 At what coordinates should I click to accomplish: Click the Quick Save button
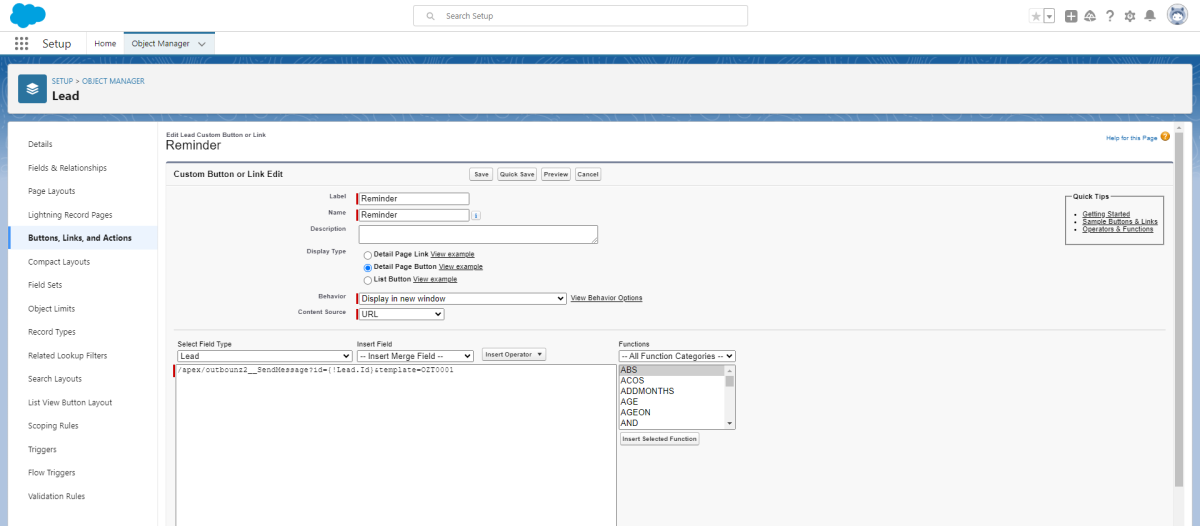[x=517, y=174]
